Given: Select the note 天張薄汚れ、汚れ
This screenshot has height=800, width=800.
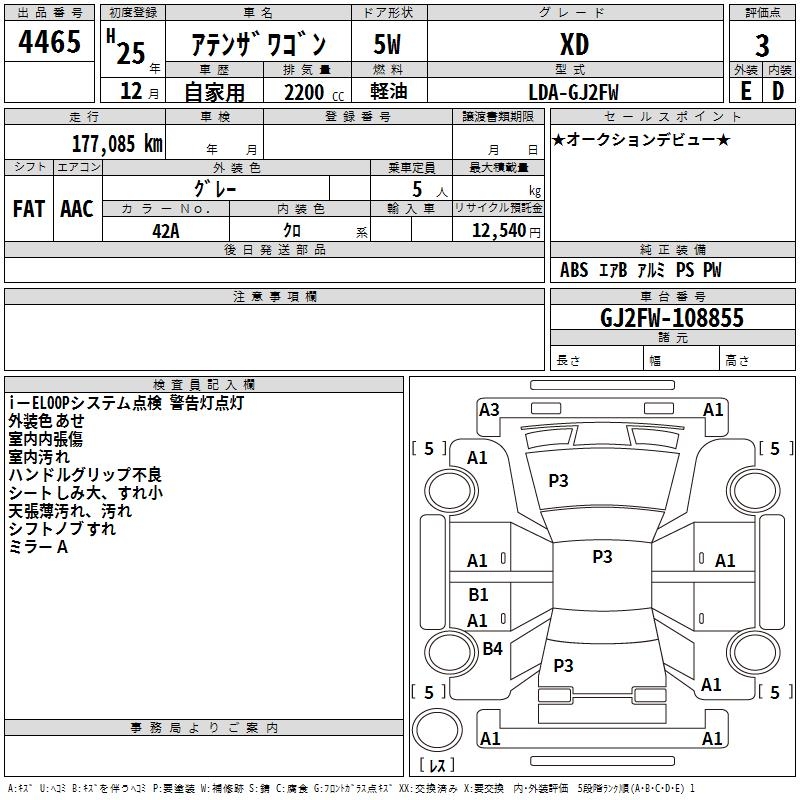Looking at the screenshot, I should [70, 511].
